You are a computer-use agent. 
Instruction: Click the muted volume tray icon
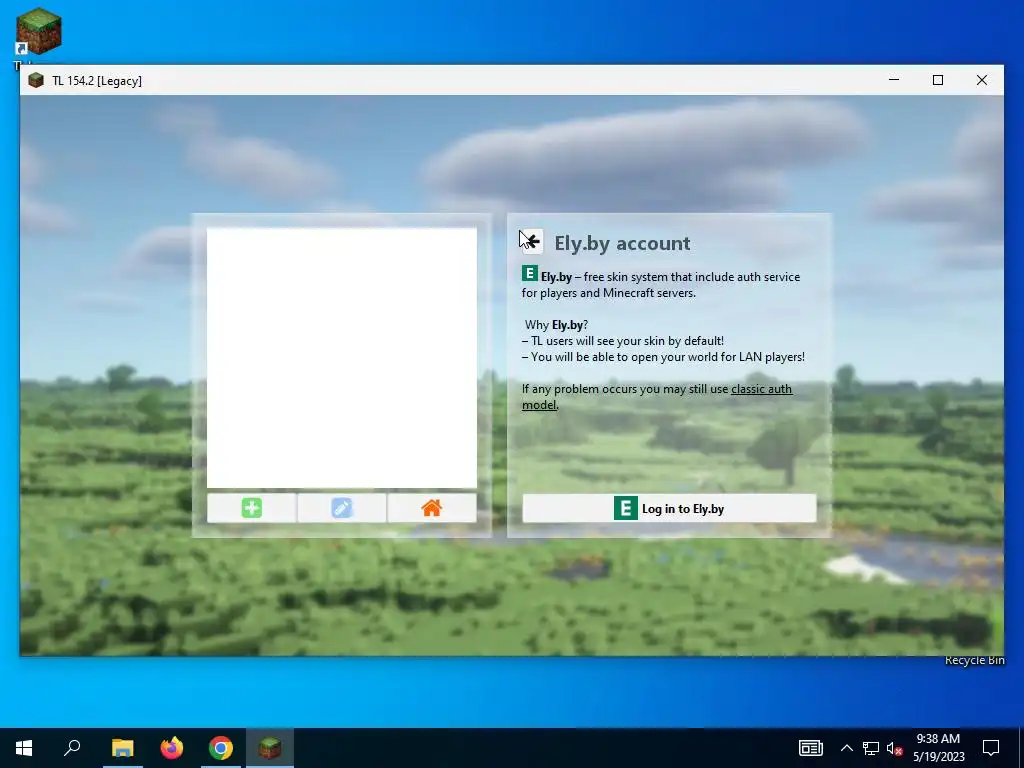[x=894, y=748]
